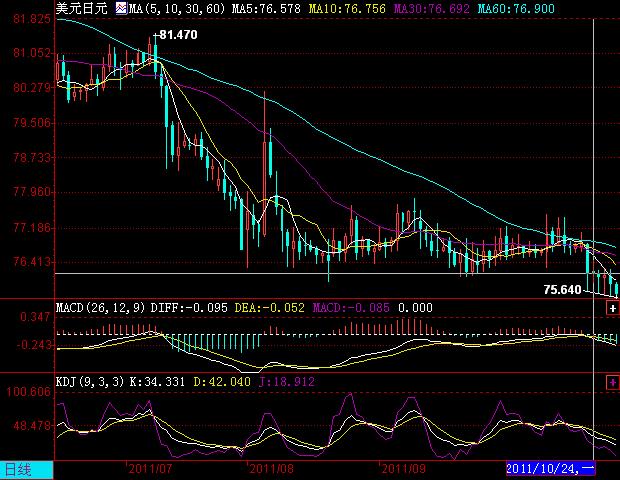
Task: Click the D:42.040 value
Action: (x=222, y=382)
